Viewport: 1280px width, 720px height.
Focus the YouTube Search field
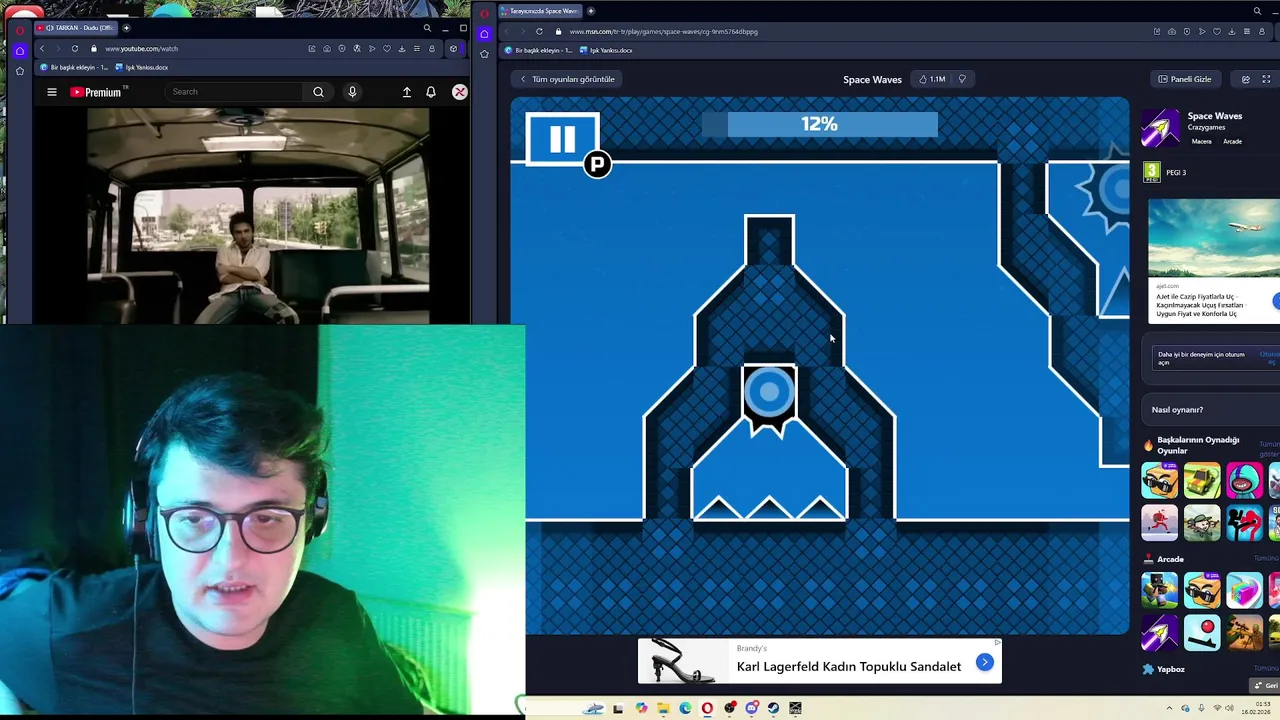pyautogui.click(x=235, y=92)
